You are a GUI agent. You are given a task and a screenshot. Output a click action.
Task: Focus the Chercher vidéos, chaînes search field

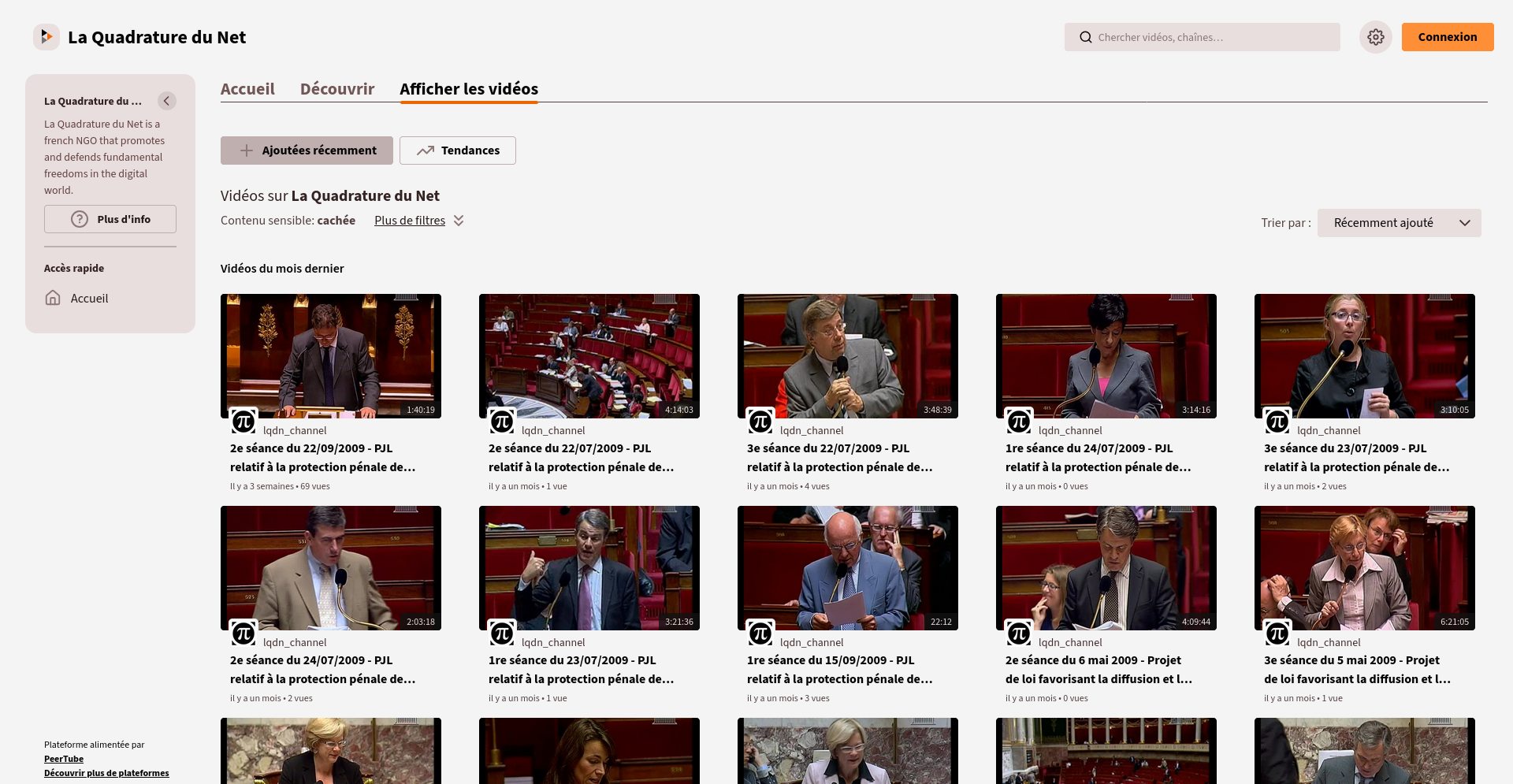point(1203,37)
